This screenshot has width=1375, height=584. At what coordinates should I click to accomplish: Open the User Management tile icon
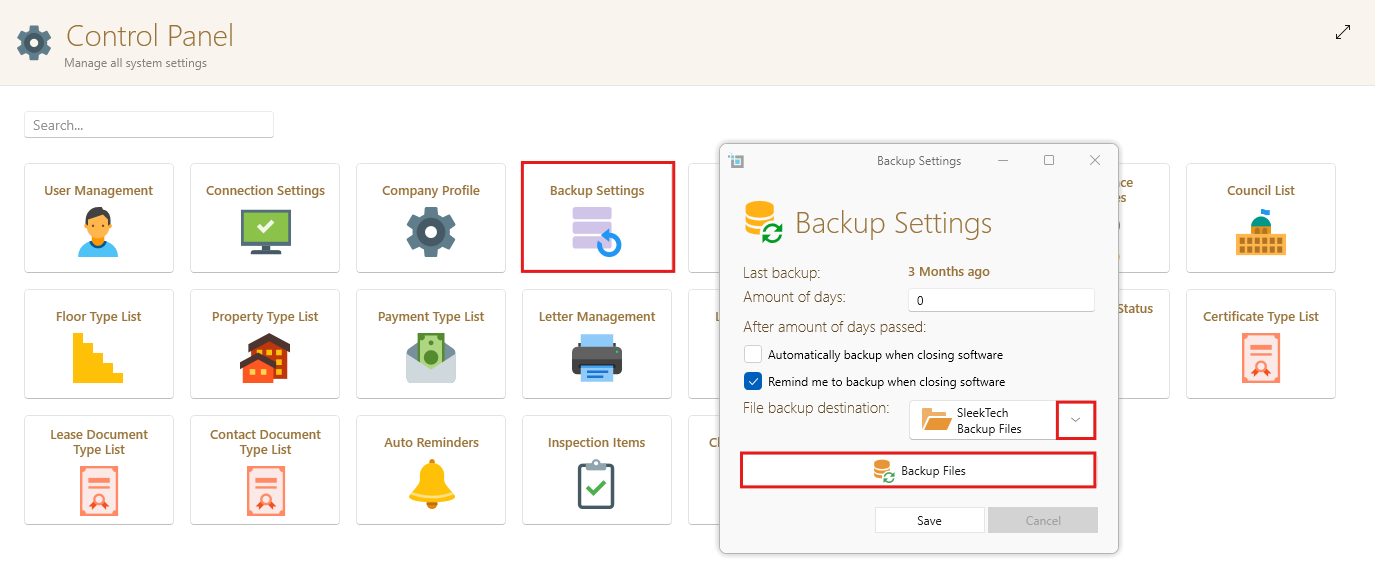(x=99, y=232)
